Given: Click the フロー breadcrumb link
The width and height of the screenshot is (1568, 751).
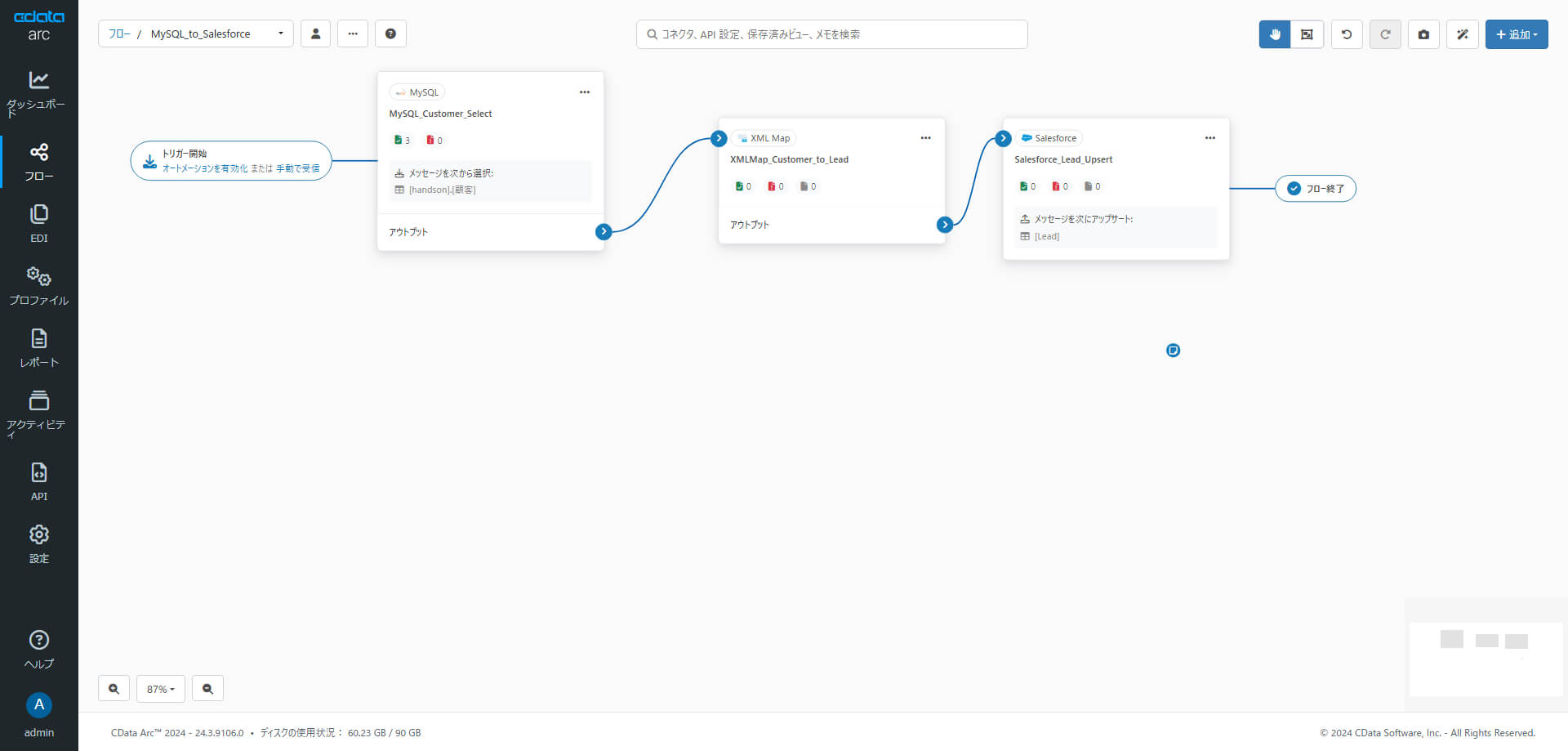Looking at the screenshot, I should pos(119,34).
